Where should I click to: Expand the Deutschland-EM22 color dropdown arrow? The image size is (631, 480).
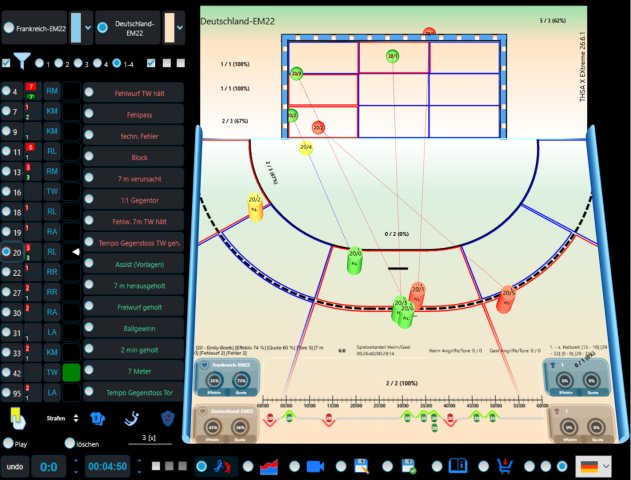click(x=180, y=28)
